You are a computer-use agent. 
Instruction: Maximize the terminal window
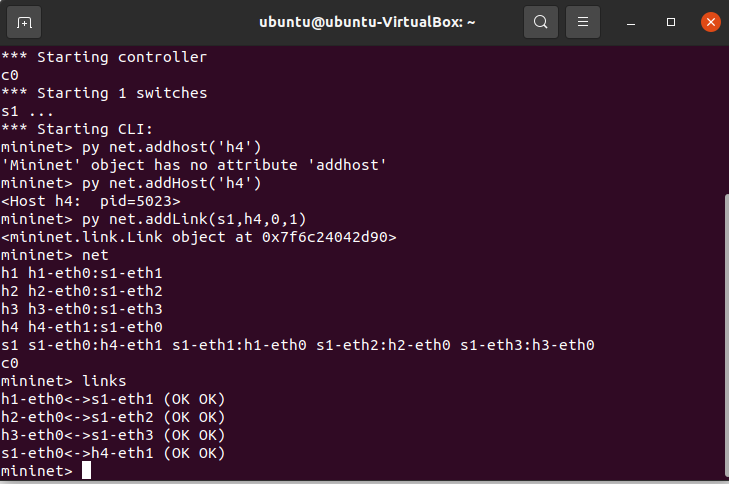670,22
